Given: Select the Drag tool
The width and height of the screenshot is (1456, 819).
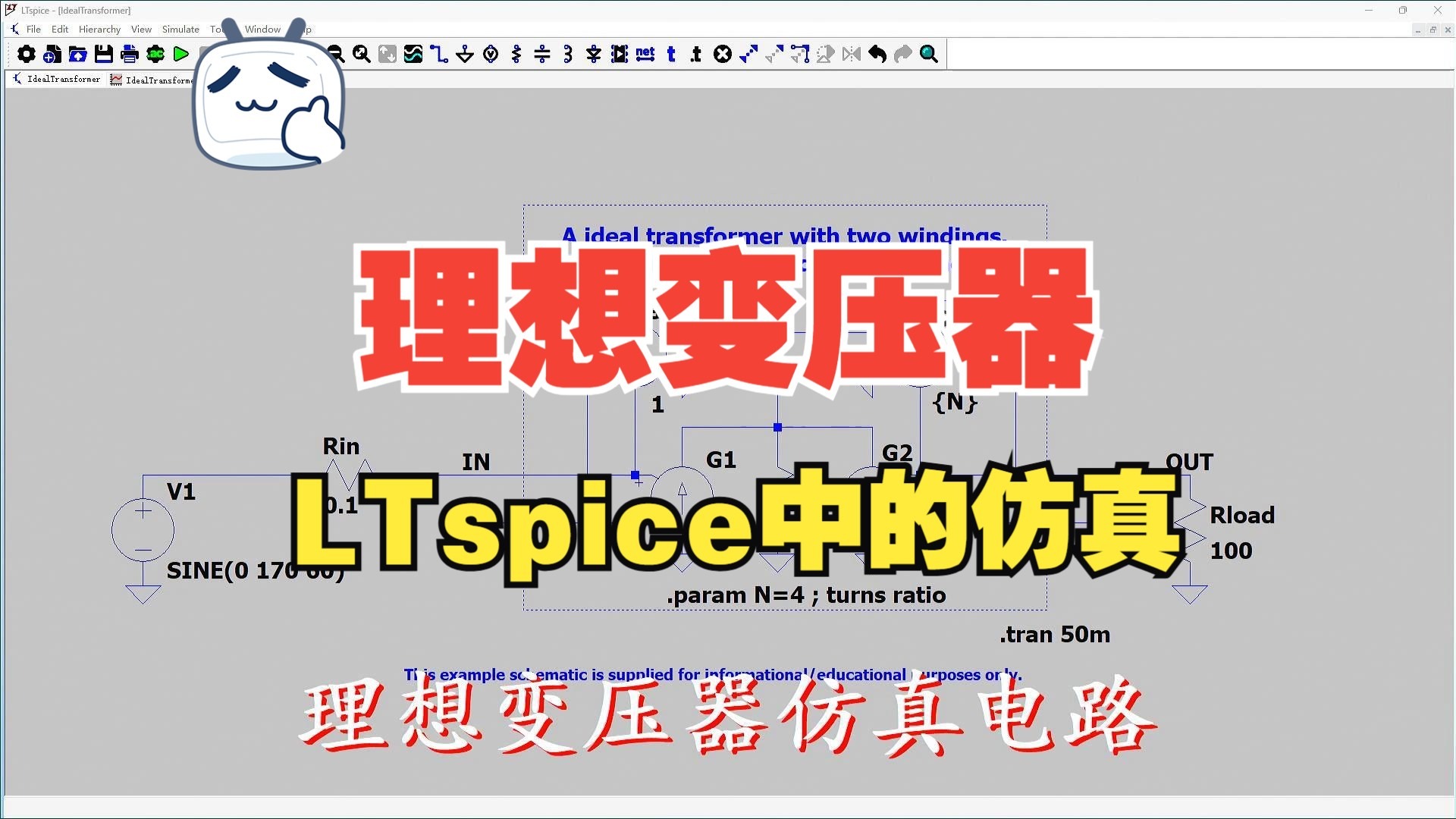Looking at the screenshot, I should coord(800,54).
